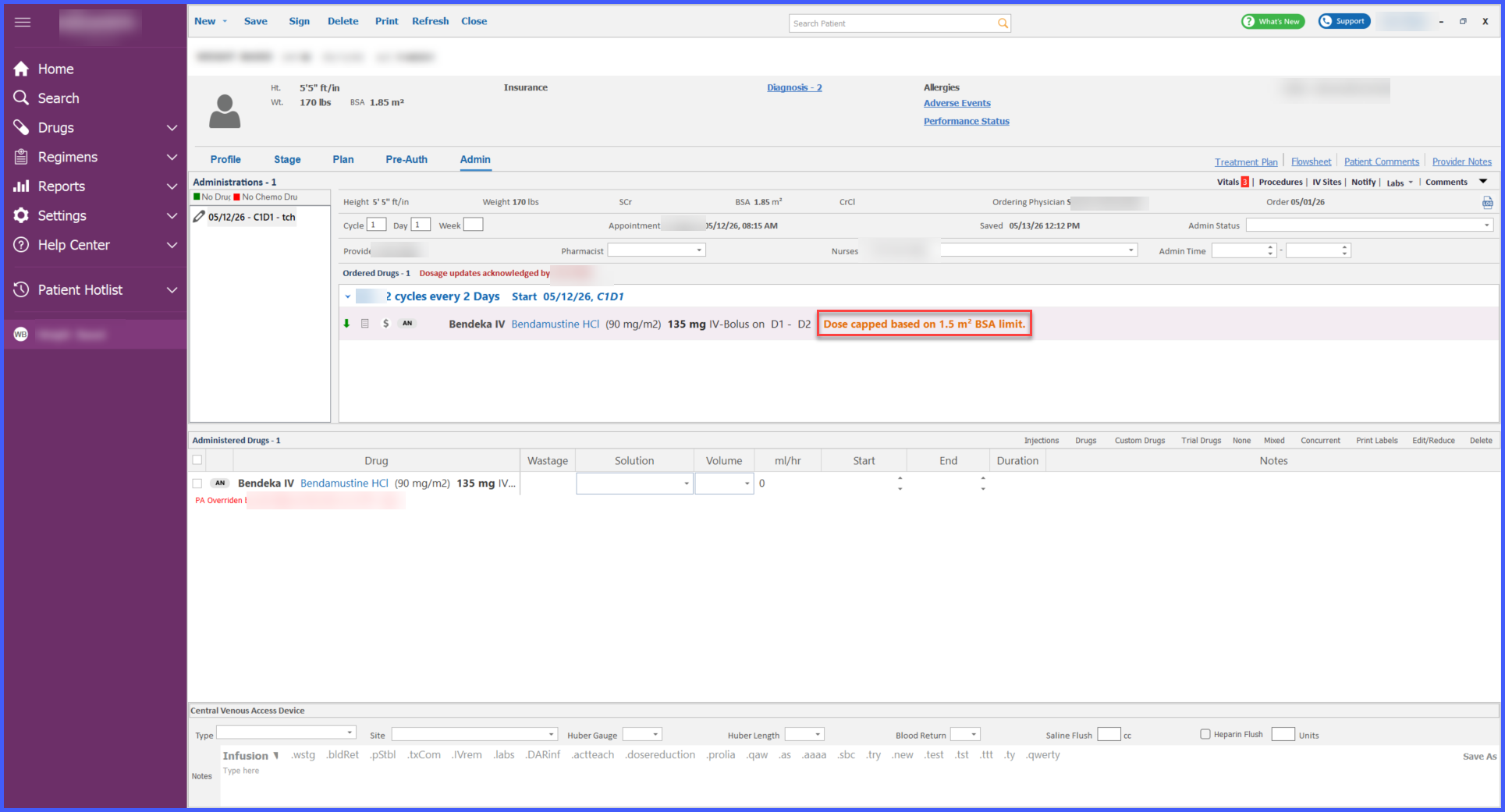The height and width of the screenshot is (812, 1505).
Task: Click the Sign button in toolbar
Action: 299,21
